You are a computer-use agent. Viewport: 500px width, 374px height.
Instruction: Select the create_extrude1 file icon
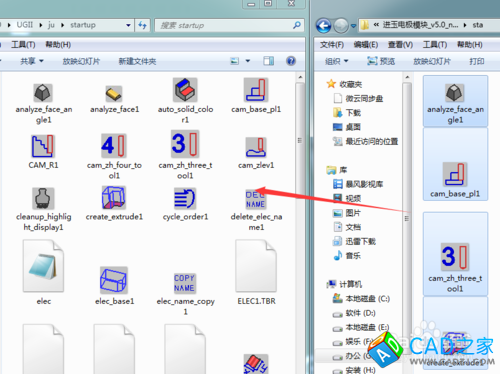[x=114, y=197]
